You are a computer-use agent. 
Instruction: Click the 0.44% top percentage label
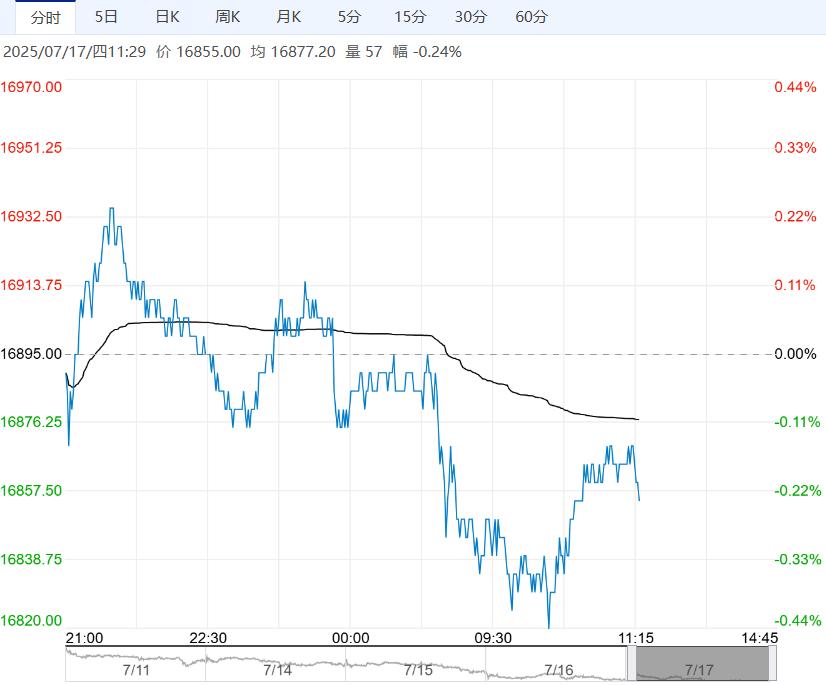tap(795, 88)
